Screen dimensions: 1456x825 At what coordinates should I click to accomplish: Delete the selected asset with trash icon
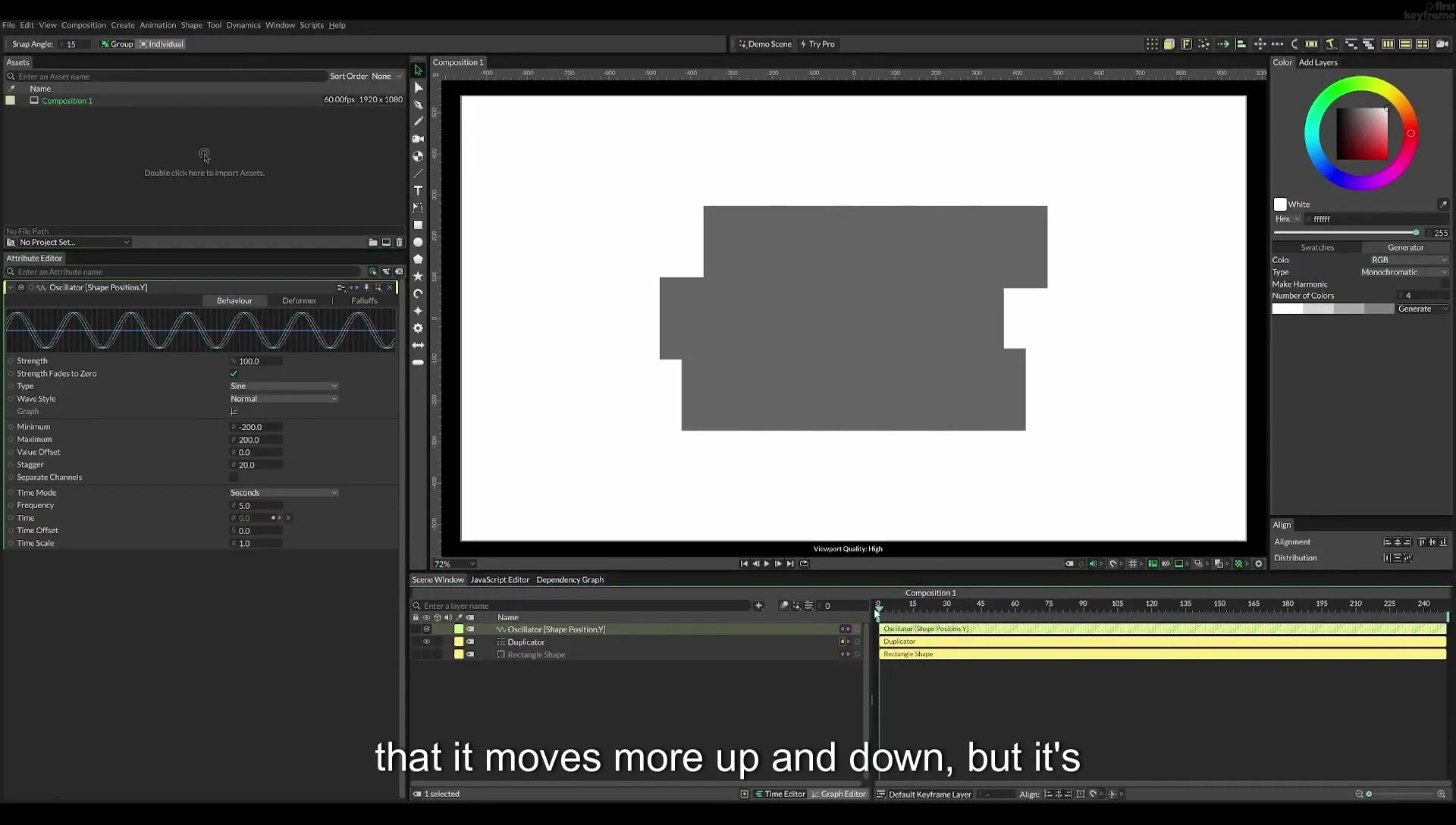400,243
